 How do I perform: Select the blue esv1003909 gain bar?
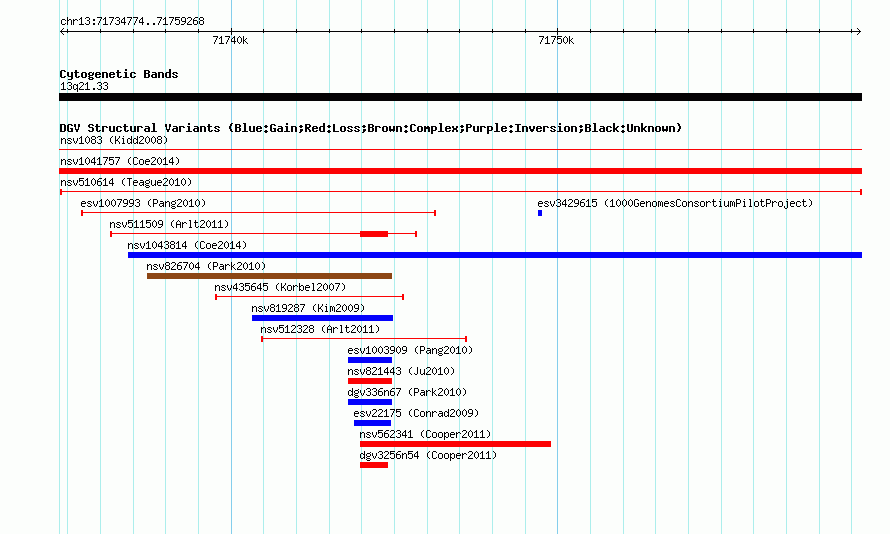click(x=370, y=360)
